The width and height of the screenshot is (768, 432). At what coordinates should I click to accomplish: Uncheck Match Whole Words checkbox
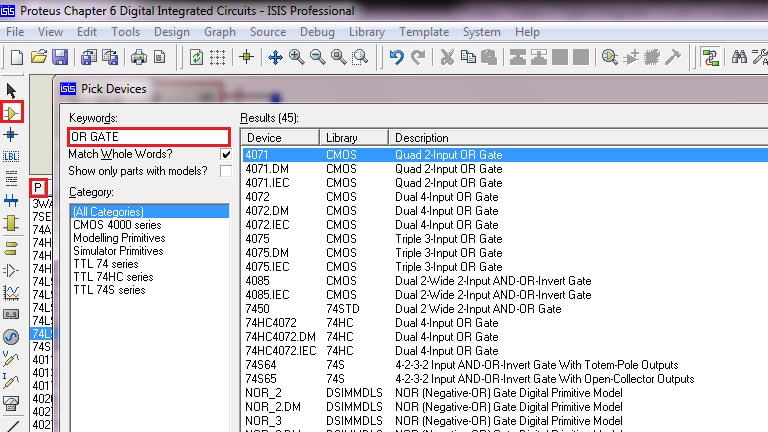(226, 155)
